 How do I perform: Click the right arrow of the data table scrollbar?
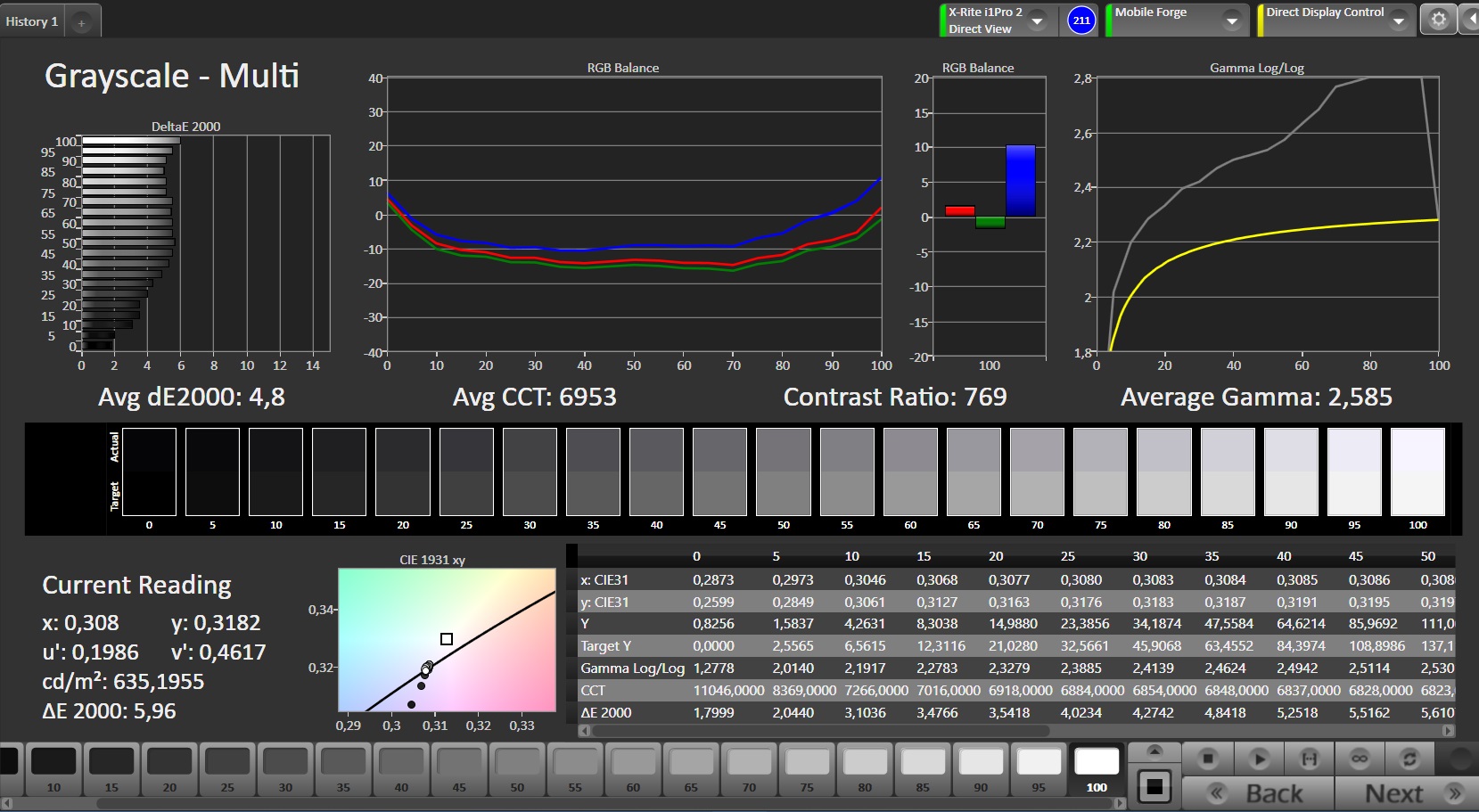coord(1449,730)
